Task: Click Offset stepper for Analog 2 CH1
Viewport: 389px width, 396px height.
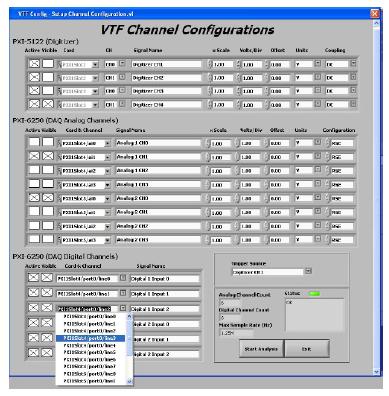Action: 266,212
